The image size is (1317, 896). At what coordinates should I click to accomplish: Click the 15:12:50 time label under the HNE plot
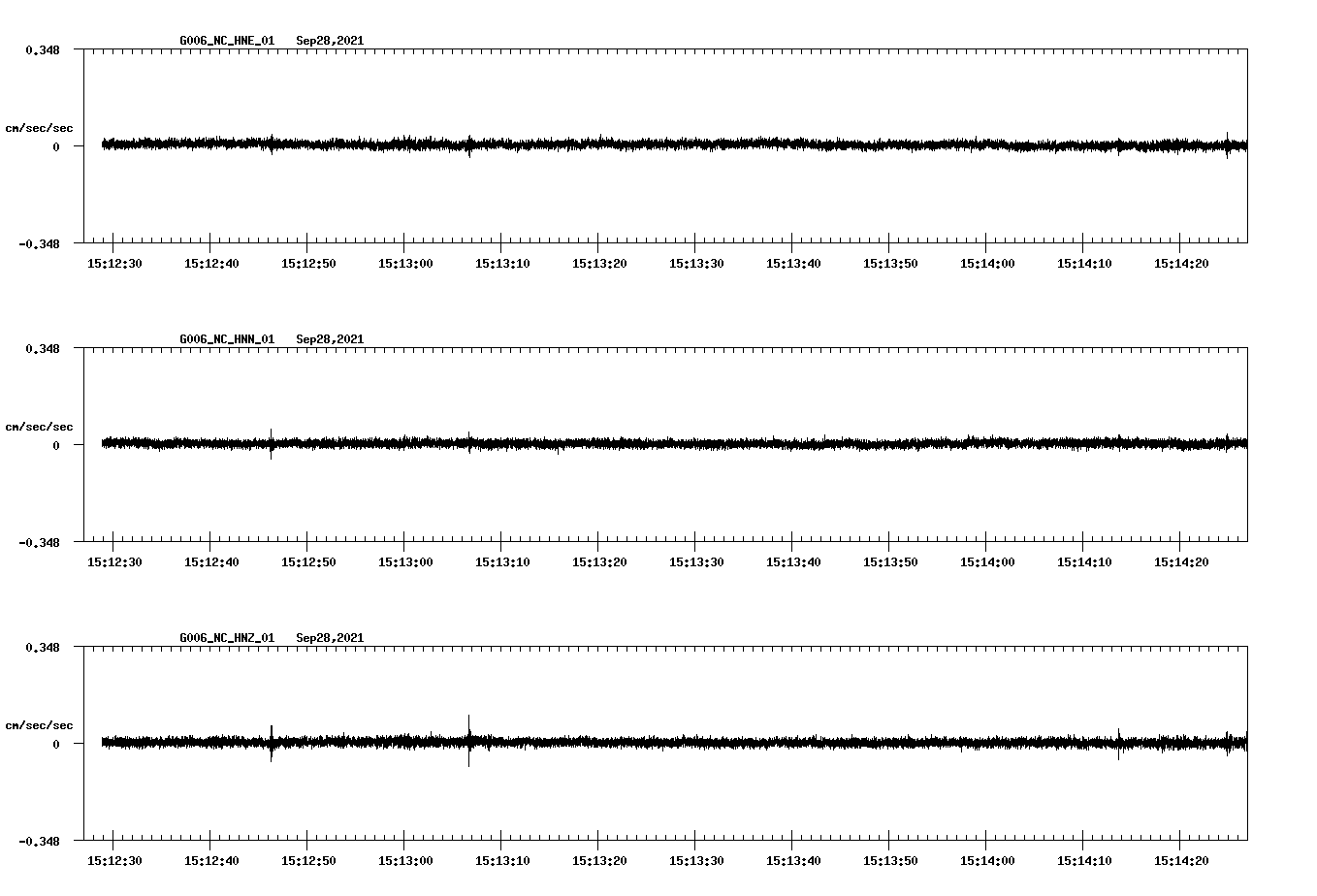308,263
